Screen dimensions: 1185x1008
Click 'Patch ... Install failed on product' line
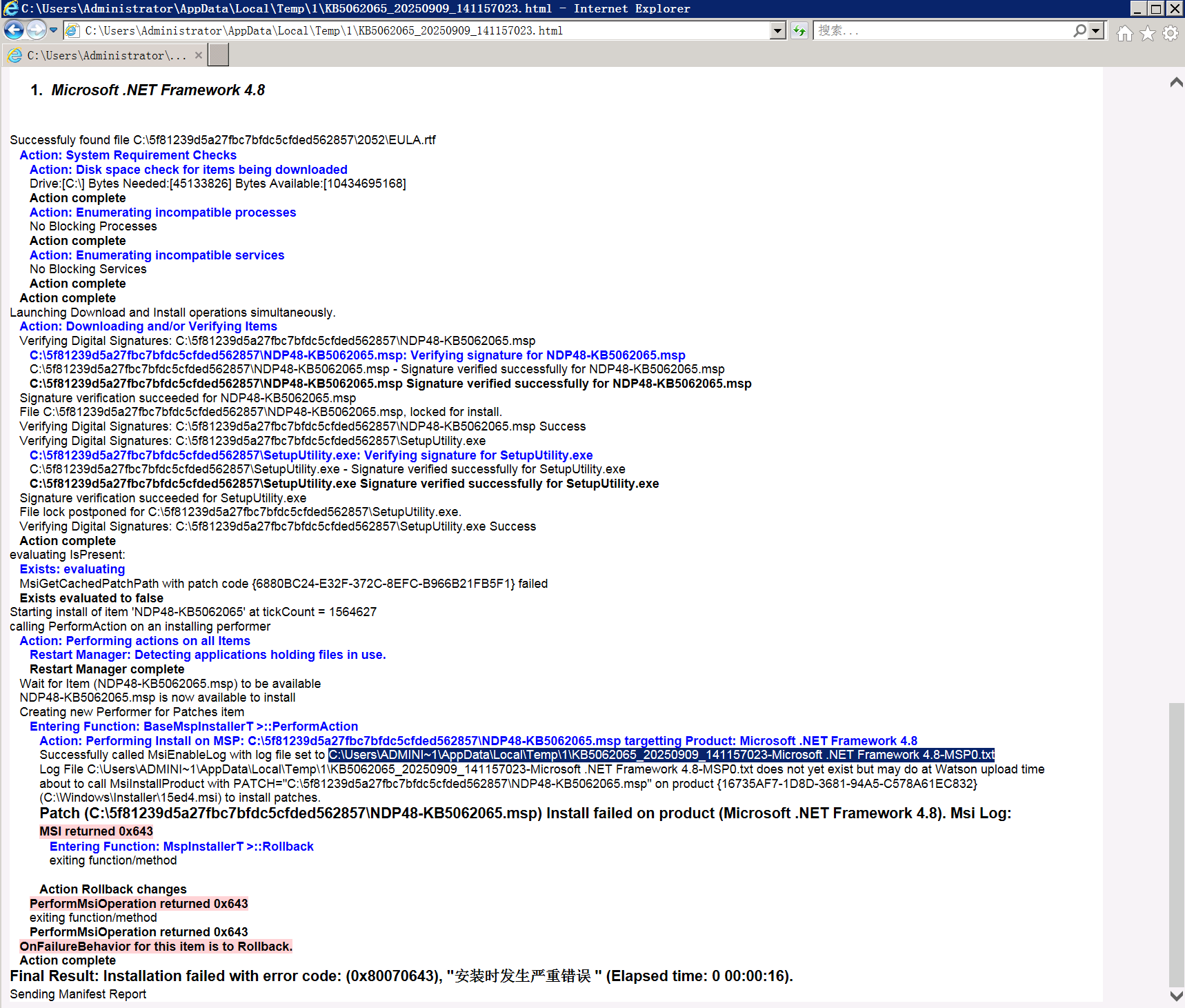525,813
